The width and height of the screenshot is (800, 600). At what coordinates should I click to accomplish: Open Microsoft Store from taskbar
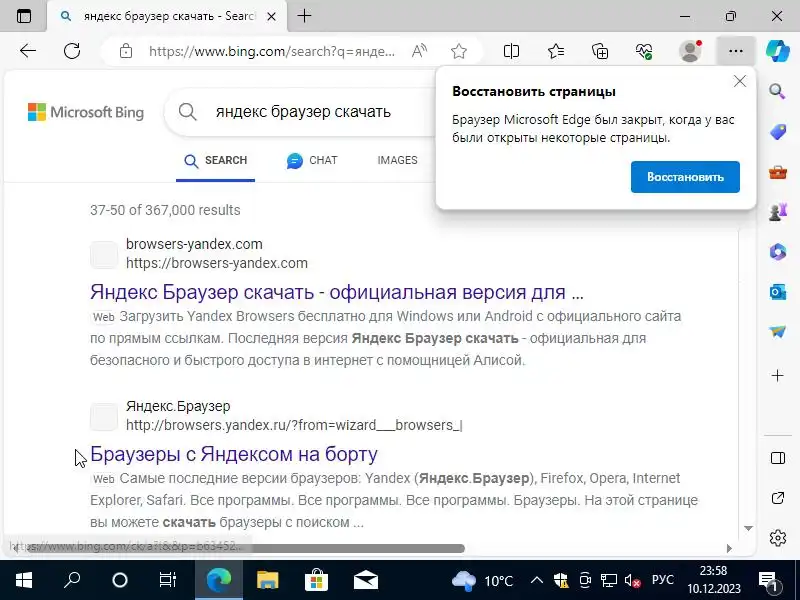(x=316, y=580)
